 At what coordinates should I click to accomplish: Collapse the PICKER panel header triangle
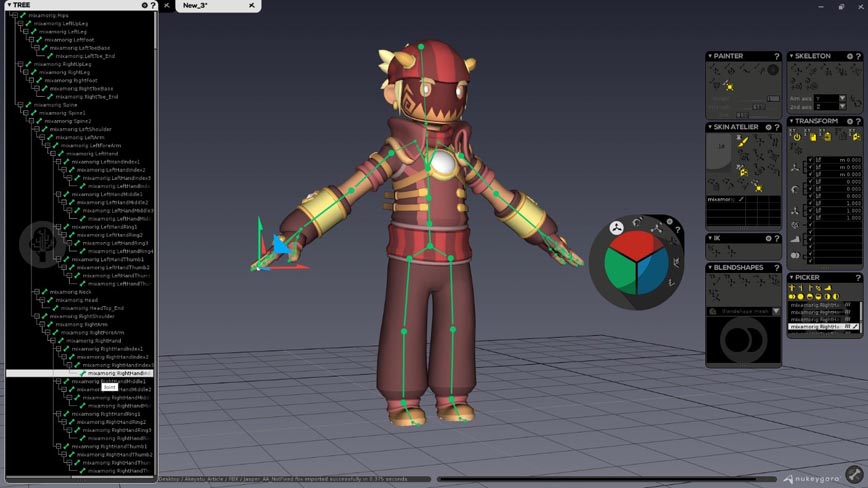pyautogui.click(x=792, y=278)
